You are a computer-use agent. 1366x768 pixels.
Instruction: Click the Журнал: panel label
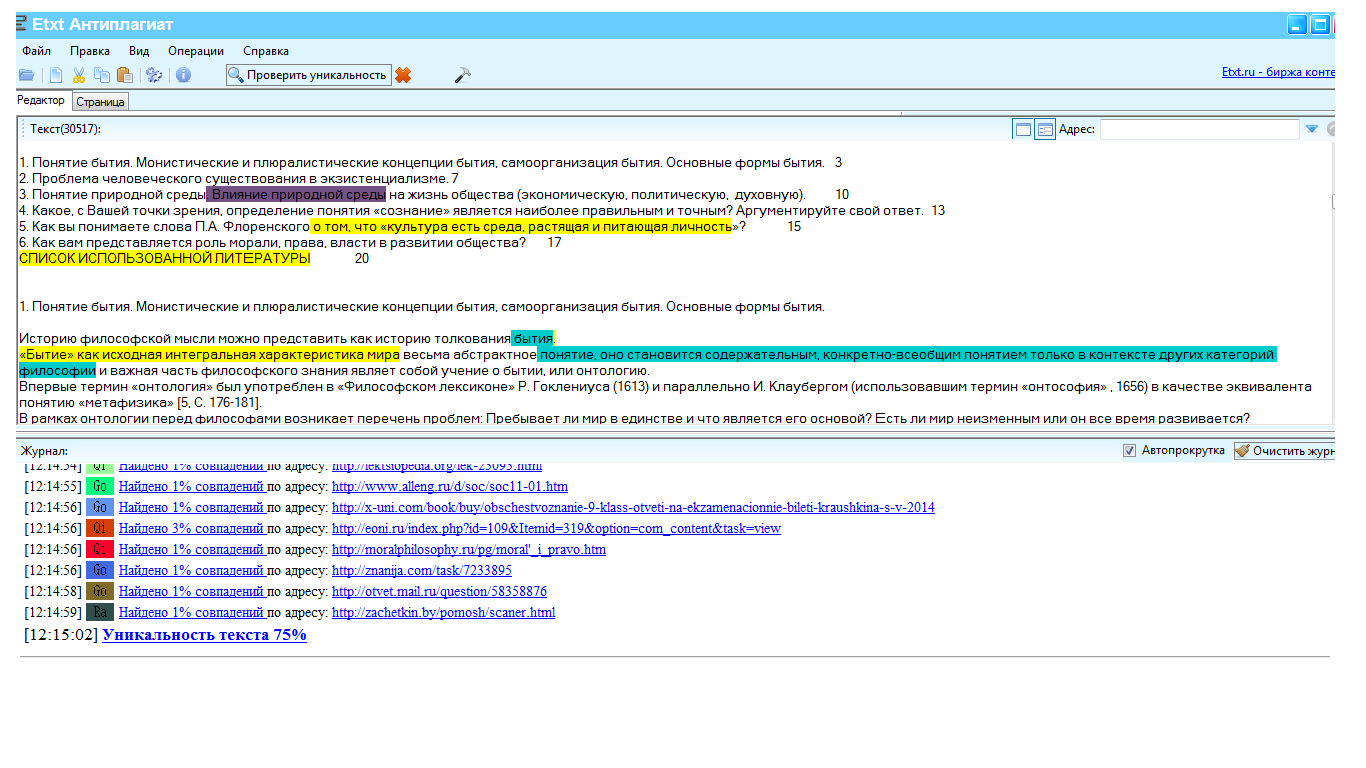pyautogui.click(x=44, y=452)
